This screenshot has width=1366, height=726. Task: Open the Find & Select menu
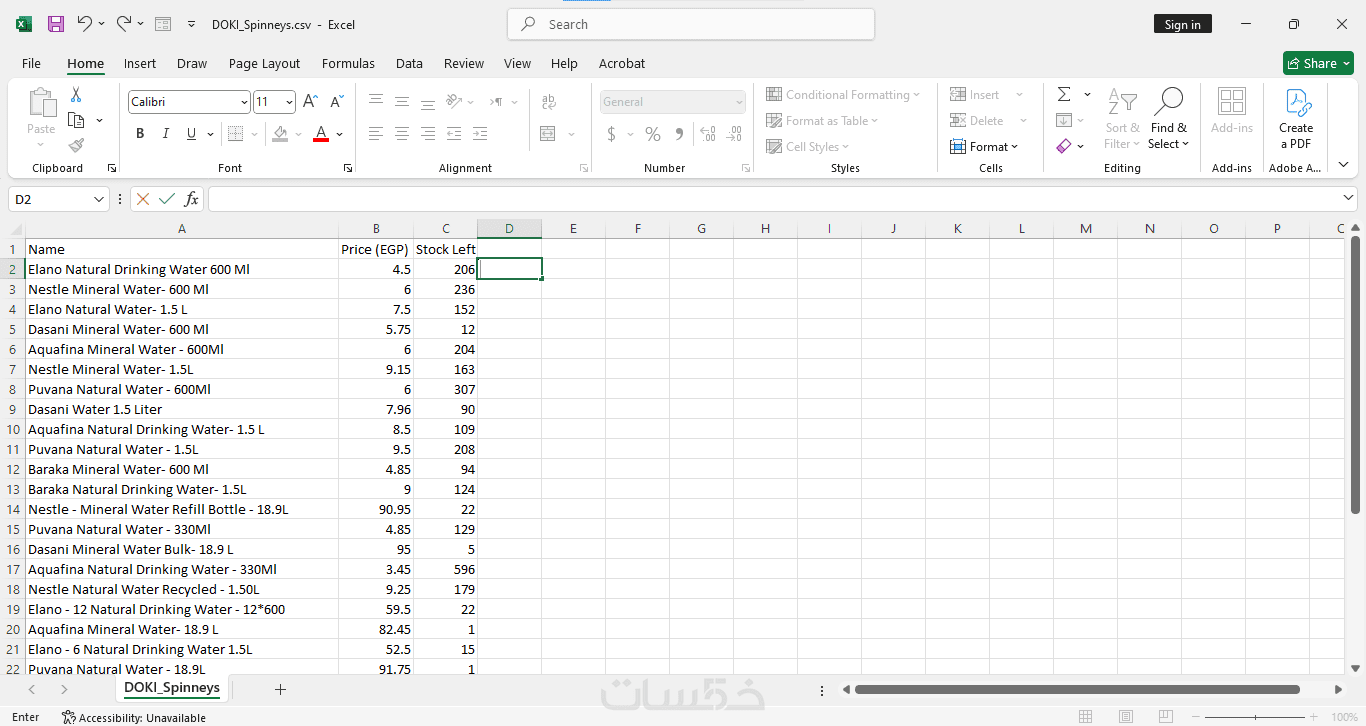(1169, 119)
